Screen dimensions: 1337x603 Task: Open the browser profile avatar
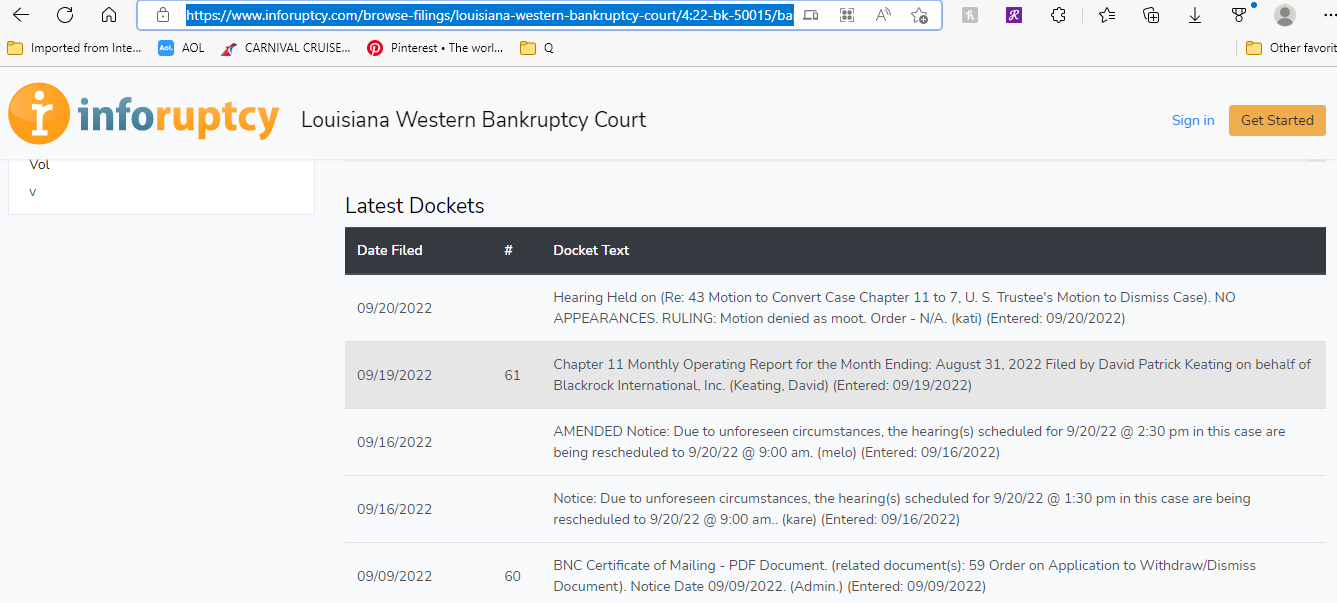pos(1285,15)
